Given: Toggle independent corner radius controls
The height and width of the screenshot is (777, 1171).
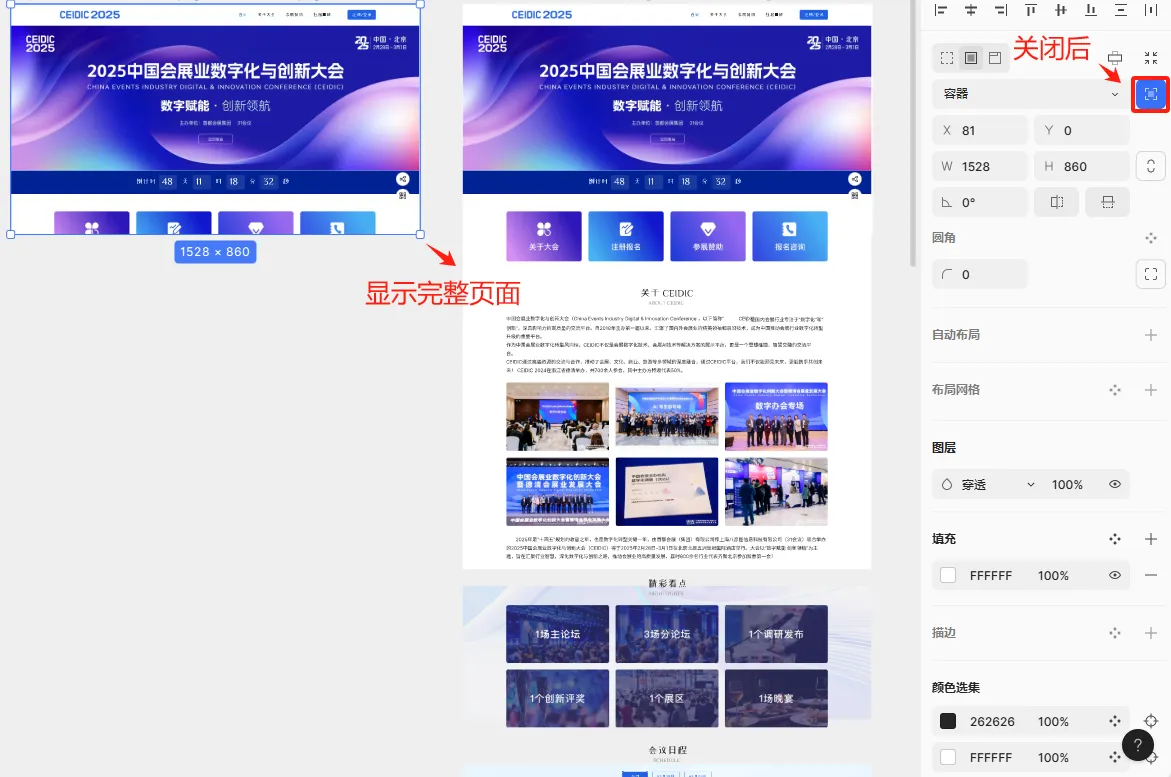Looking at the screenshot, I should pos(1151,274).
